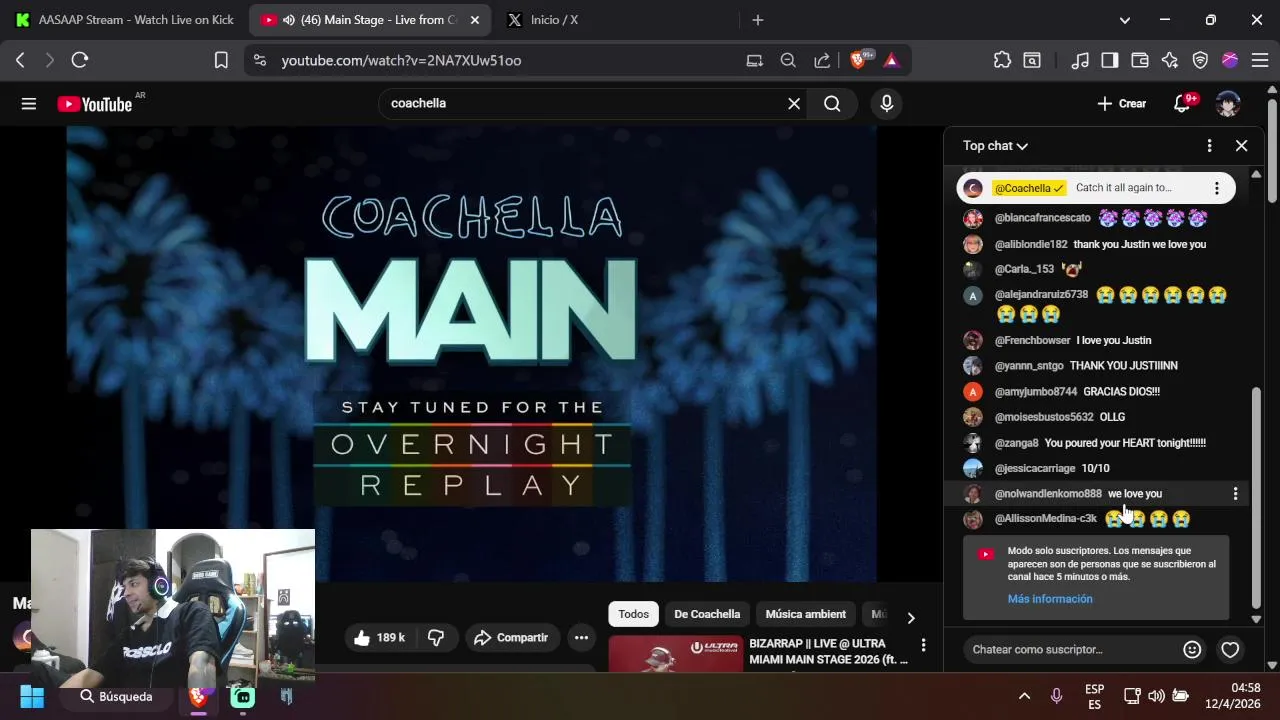1280x720 pixels.
Task: Click the Compartir share button
Action: (x=511, y=638)
